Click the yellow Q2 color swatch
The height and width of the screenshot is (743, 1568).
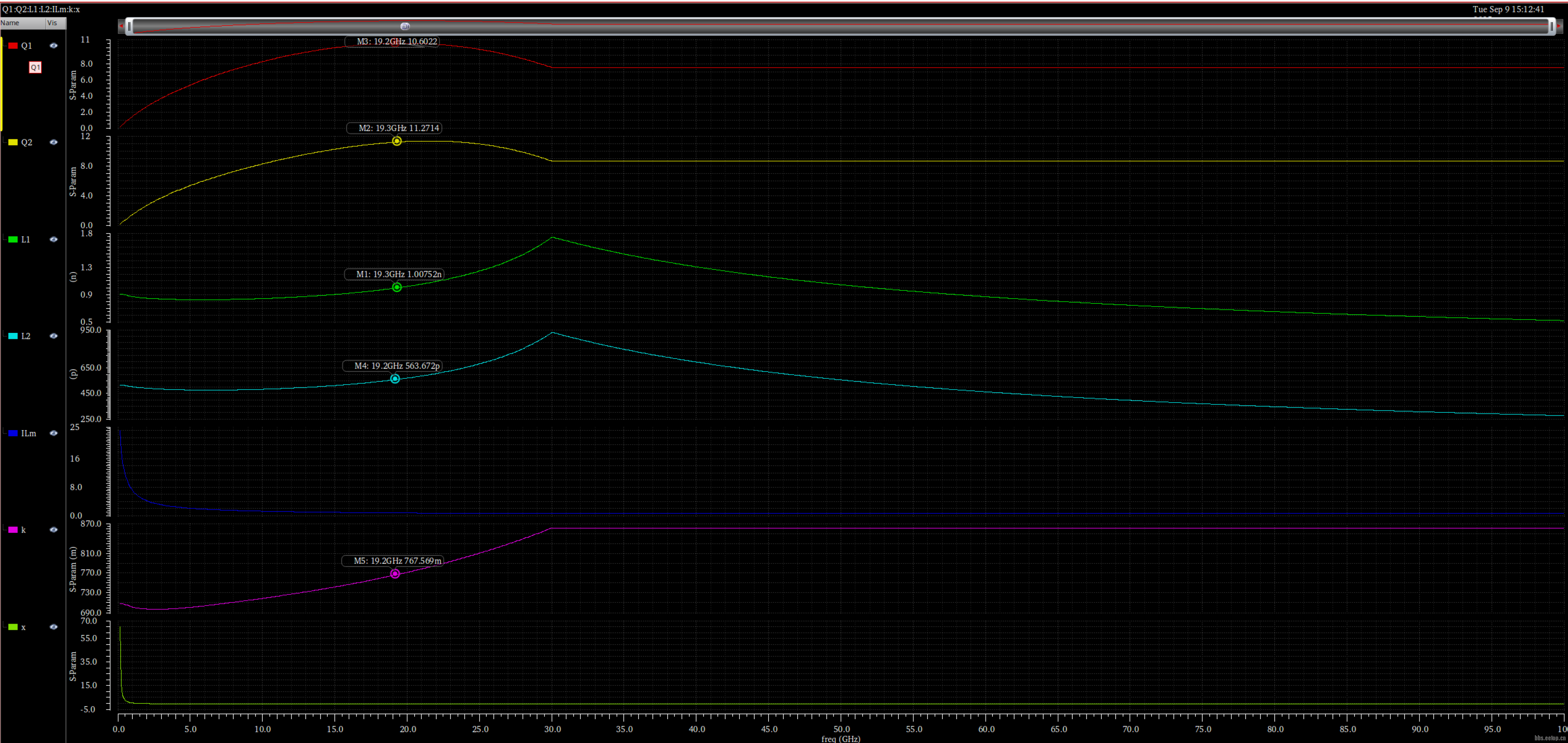[x=13, y=142]
